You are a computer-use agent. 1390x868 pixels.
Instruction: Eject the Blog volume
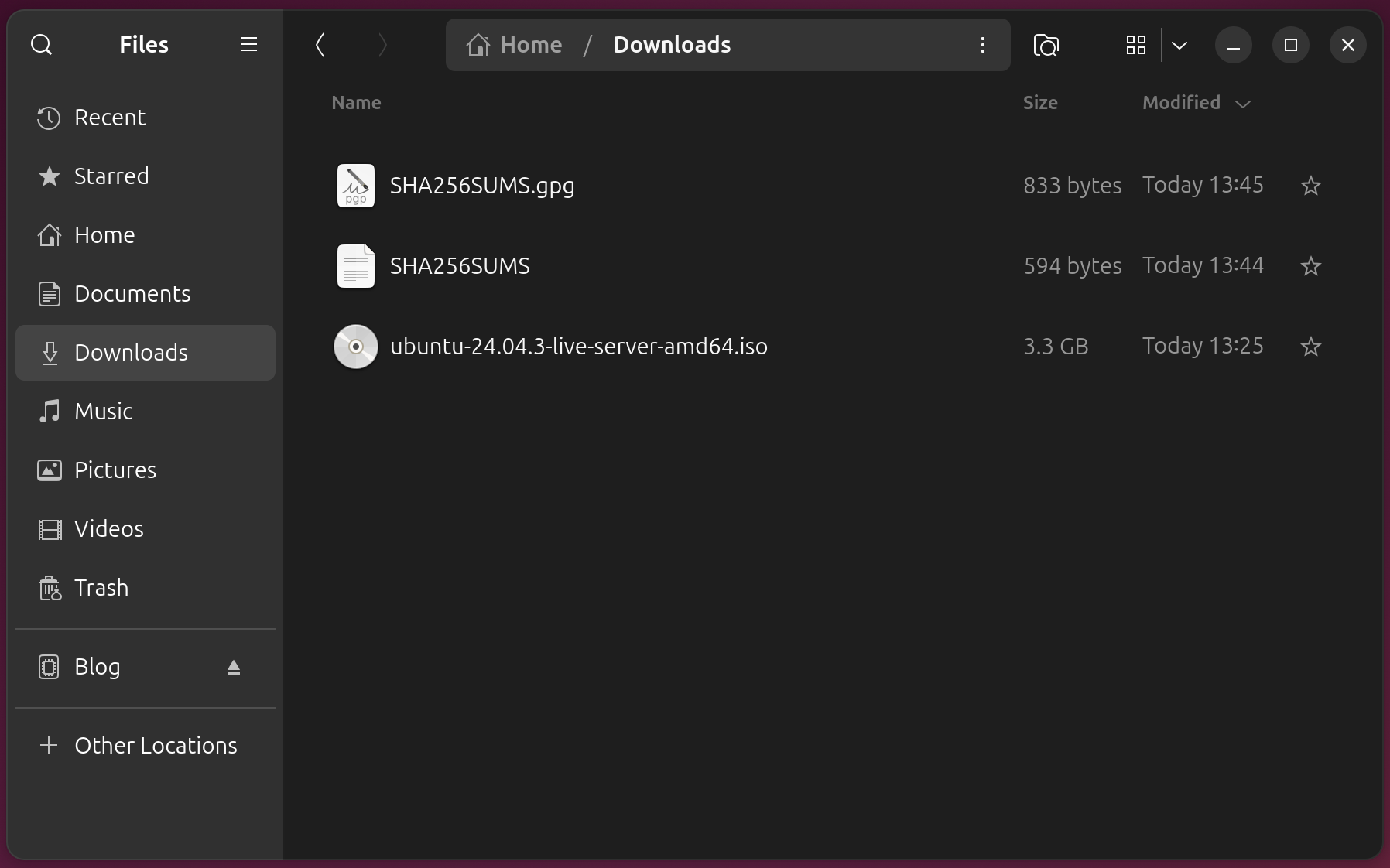pyautogui.click(x=234, y=667)
